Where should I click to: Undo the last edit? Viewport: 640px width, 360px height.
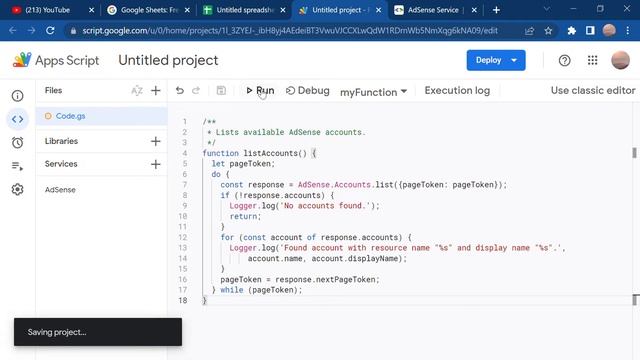[x=180, y=91]
